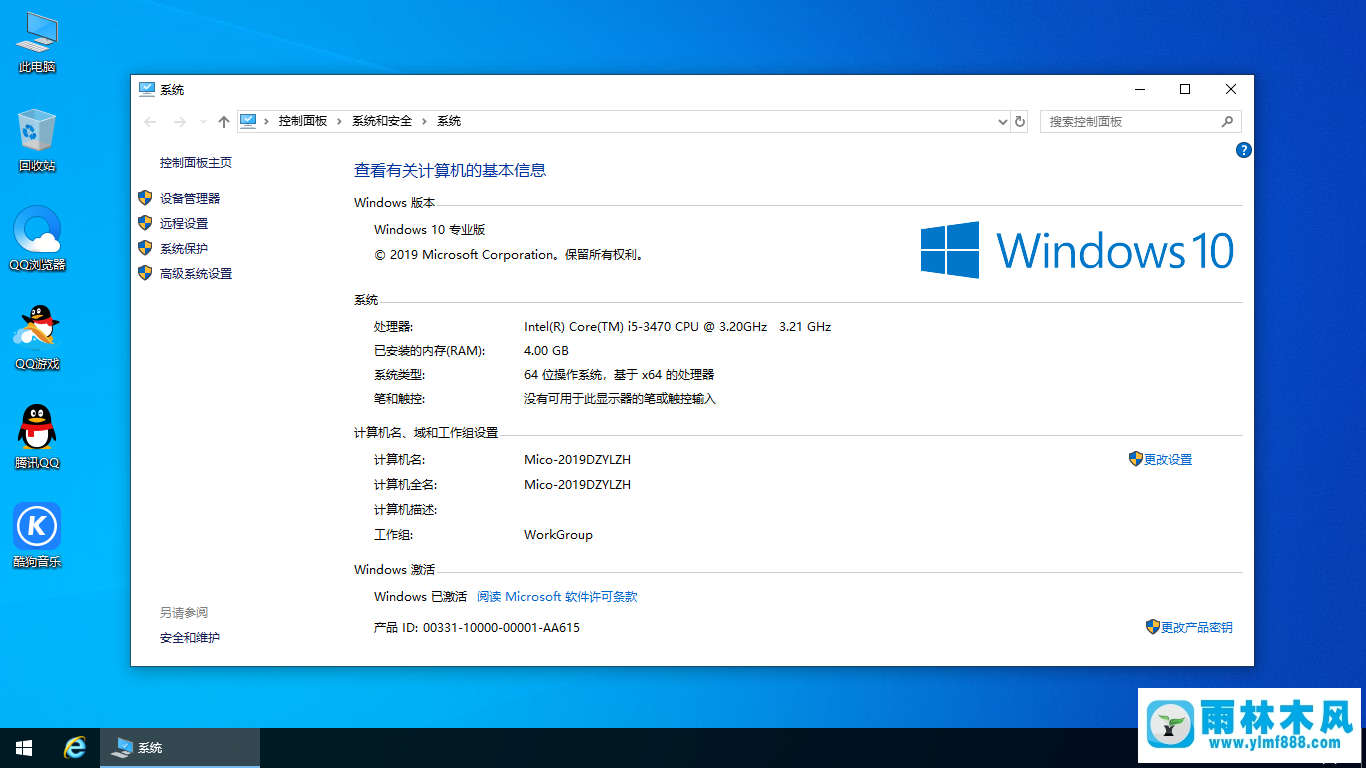This screenshot has width=1366, height=768.
Task: Click the 'Windows 已激活' status text
Action: (420, 597)
